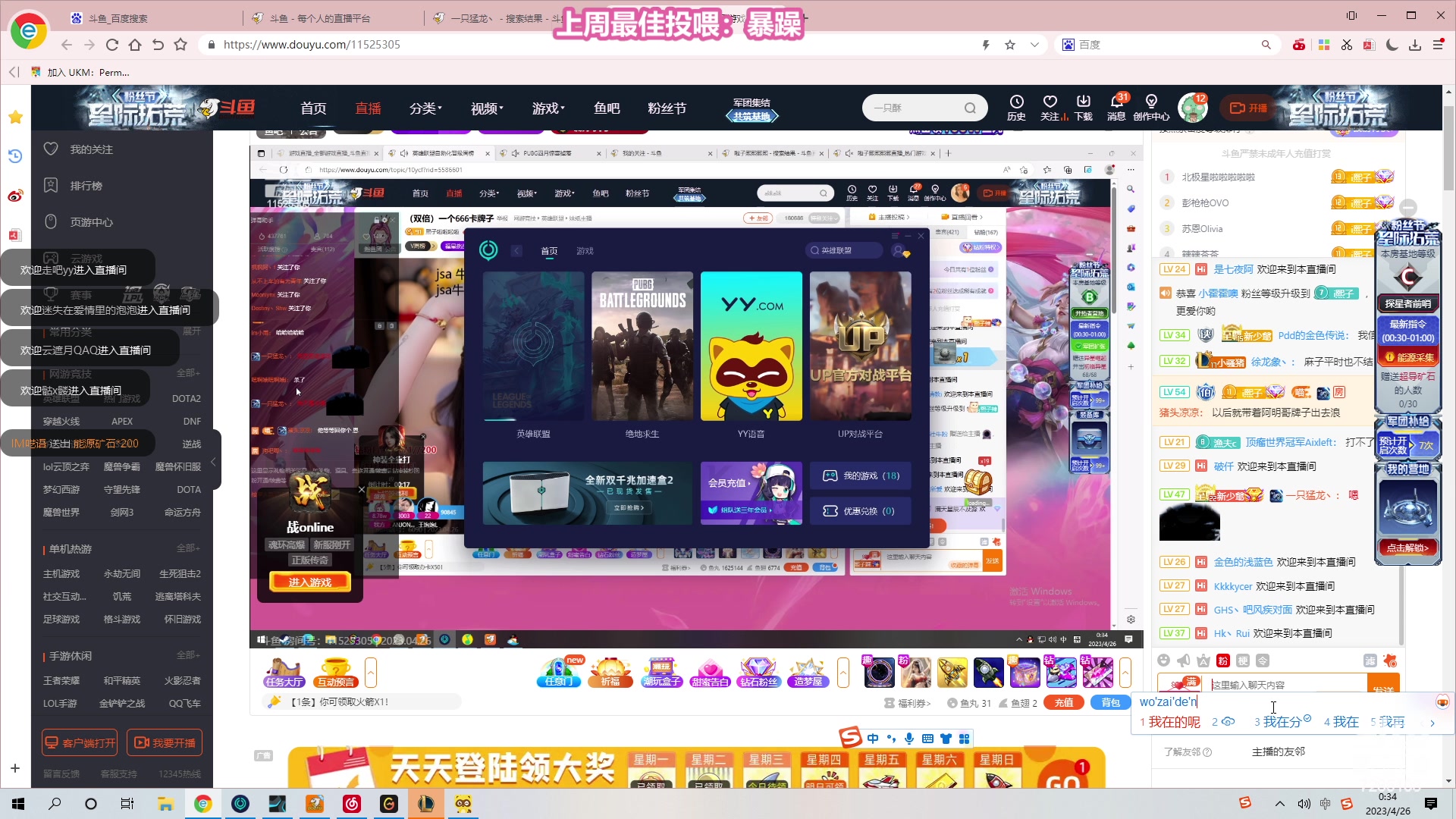Open the 消息 notifications bell with 31 badge
1456x819 pixels.
pos(1117,106)
